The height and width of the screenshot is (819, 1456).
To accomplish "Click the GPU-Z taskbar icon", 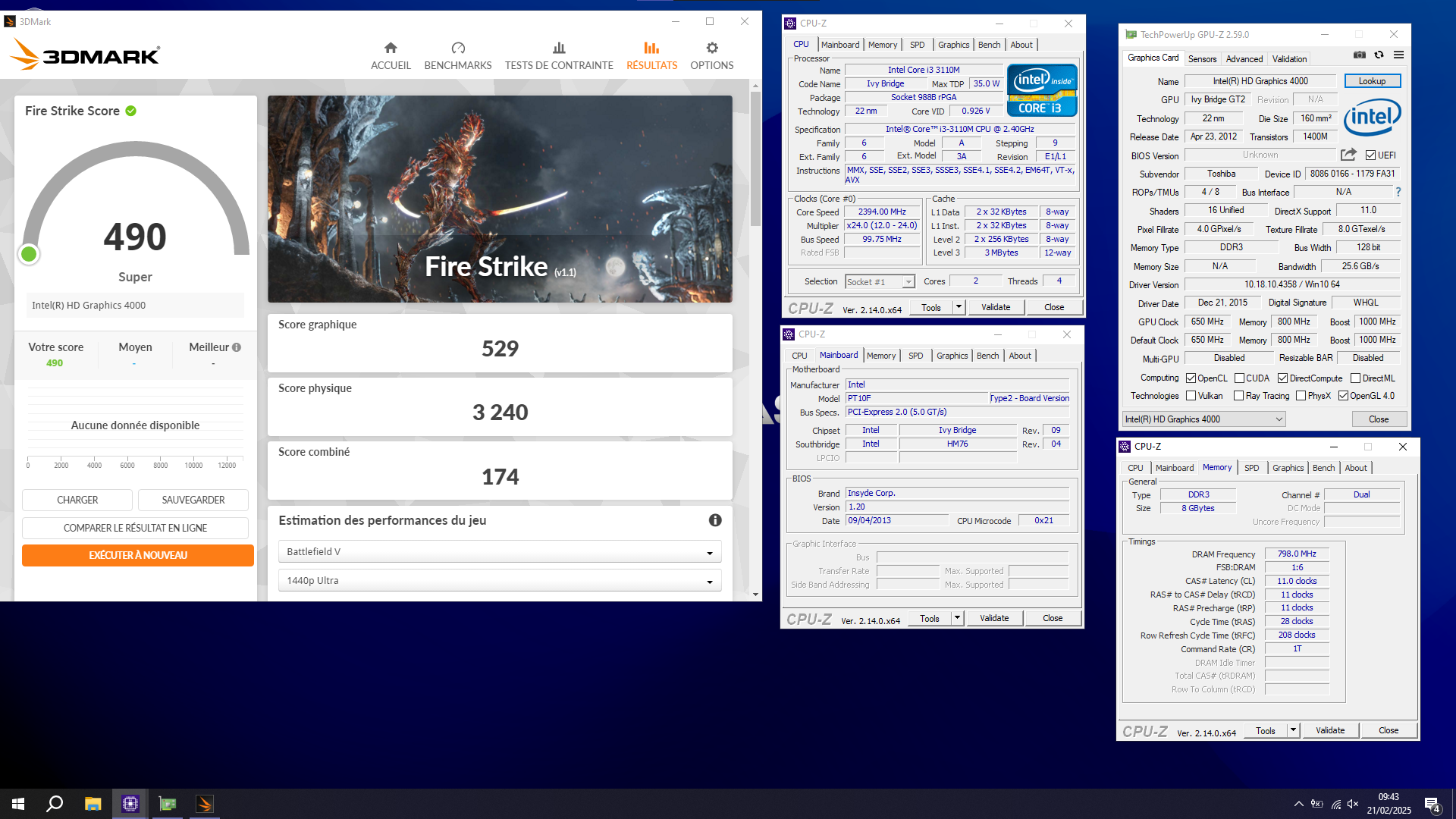I will (168, 804).
